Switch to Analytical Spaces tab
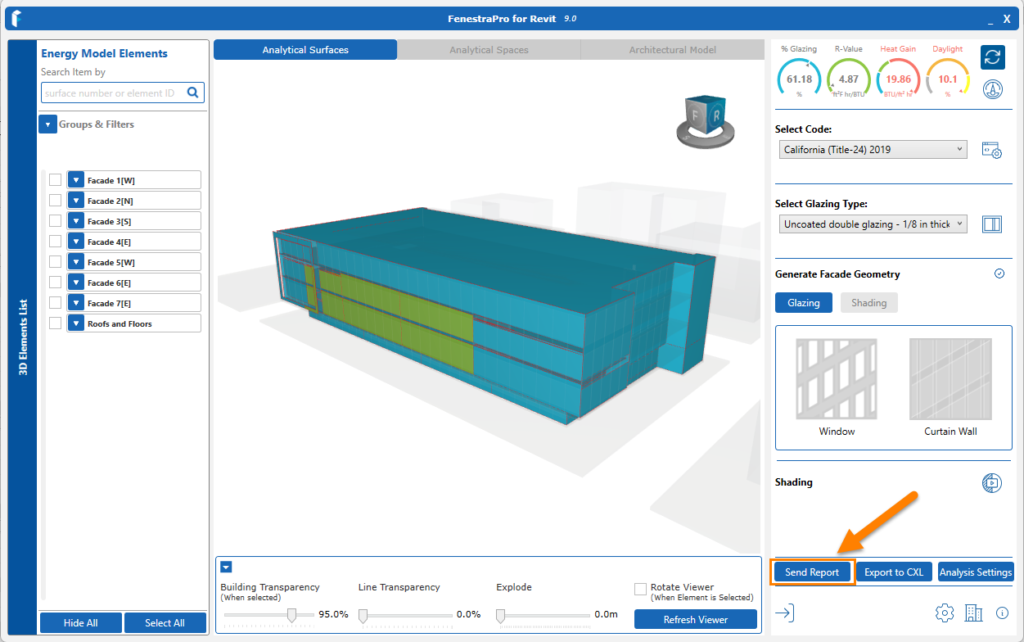 click(x=488, y=50)
